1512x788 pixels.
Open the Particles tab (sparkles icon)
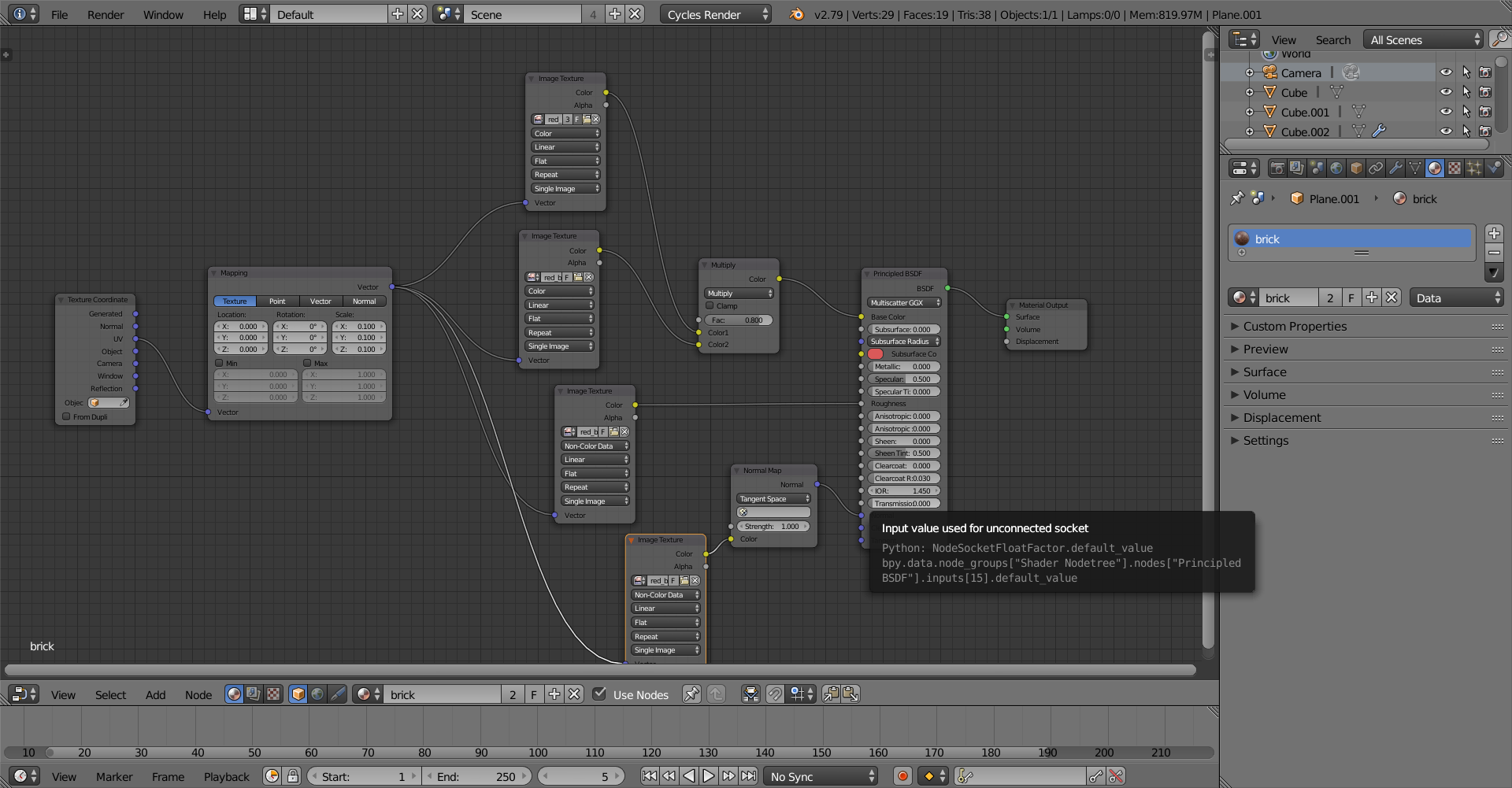(x=1473, y=168)
